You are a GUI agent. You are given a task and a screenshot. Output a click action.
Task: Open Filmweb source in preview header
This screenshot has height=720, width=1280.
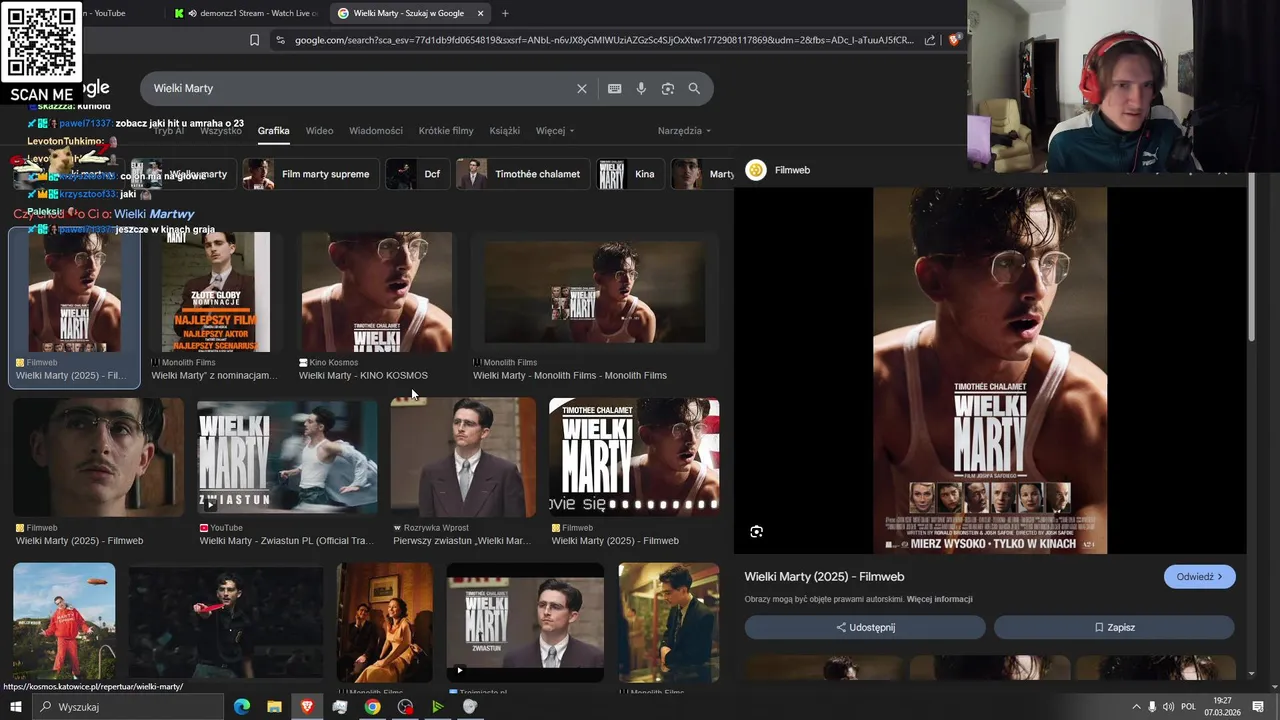(x=778, y=170)
